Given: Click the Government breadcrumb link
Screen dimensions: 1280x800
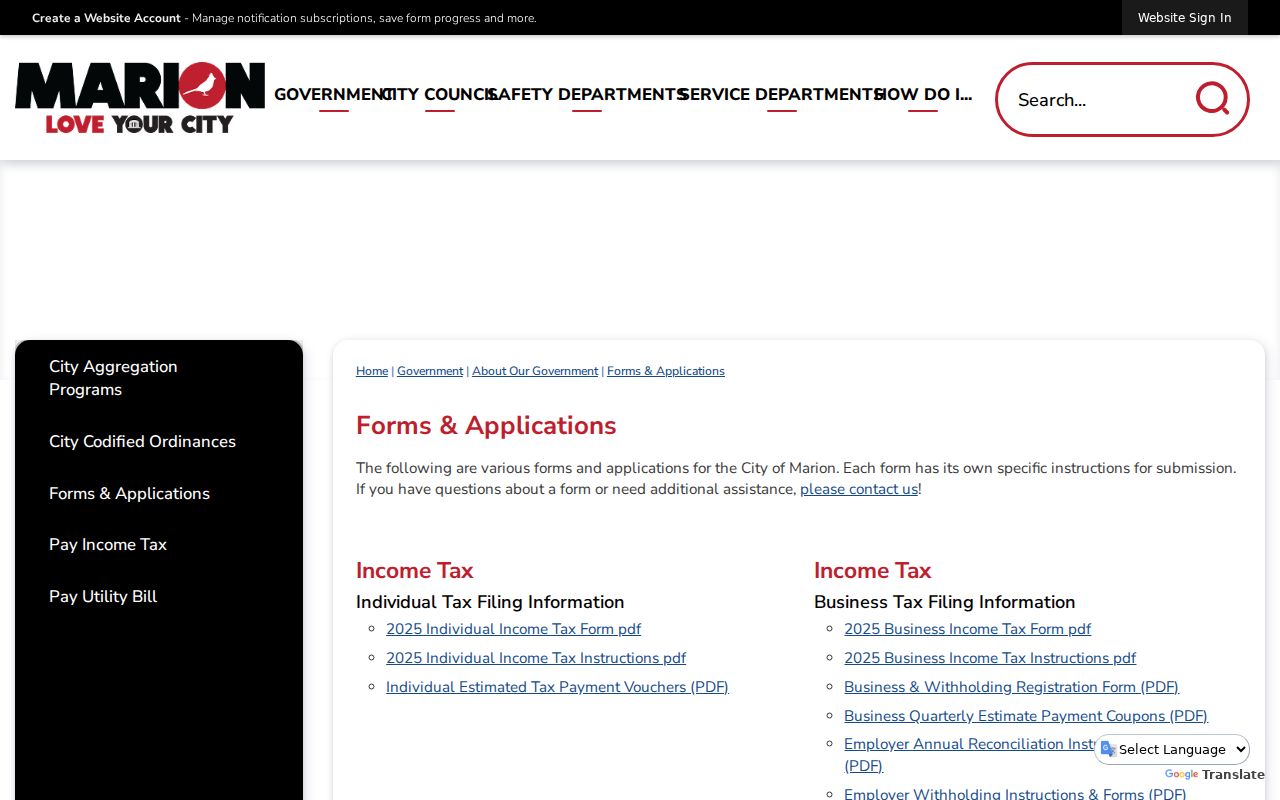Looking at the screenshot, I should tap(430, 371).
